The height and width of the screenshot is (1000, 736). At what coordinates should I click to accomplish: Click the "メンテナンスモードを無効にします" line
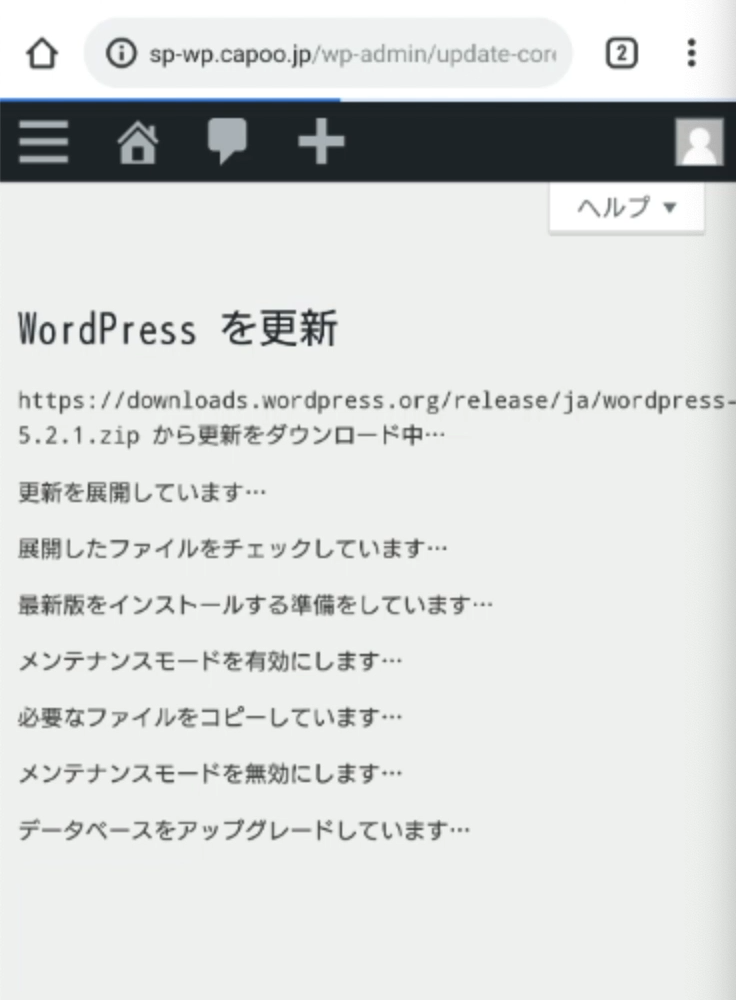210,773
